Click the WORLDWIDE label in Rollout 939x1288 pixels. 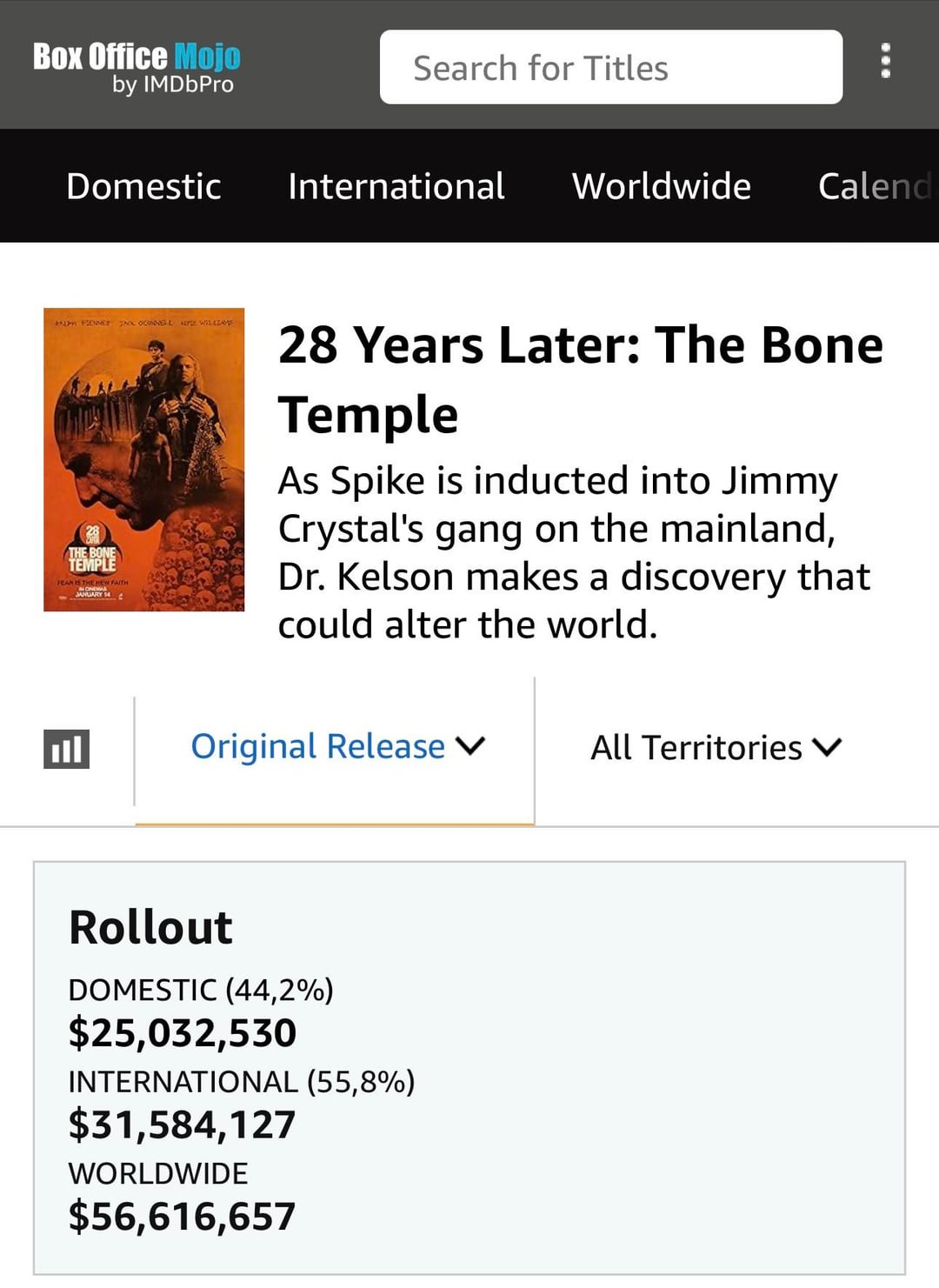(158, 1173)
